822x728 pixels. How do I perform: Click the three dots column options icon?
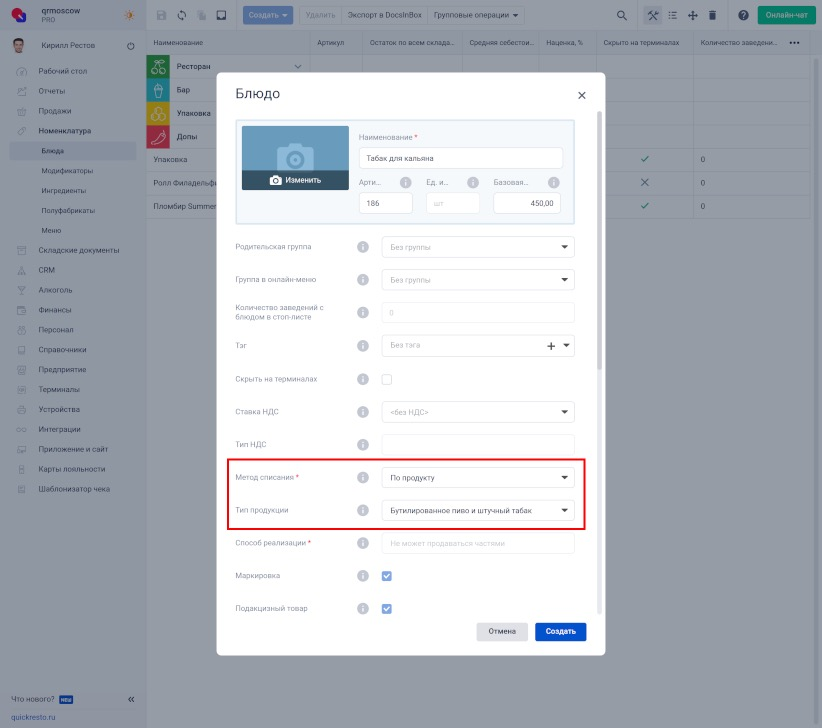794,43
